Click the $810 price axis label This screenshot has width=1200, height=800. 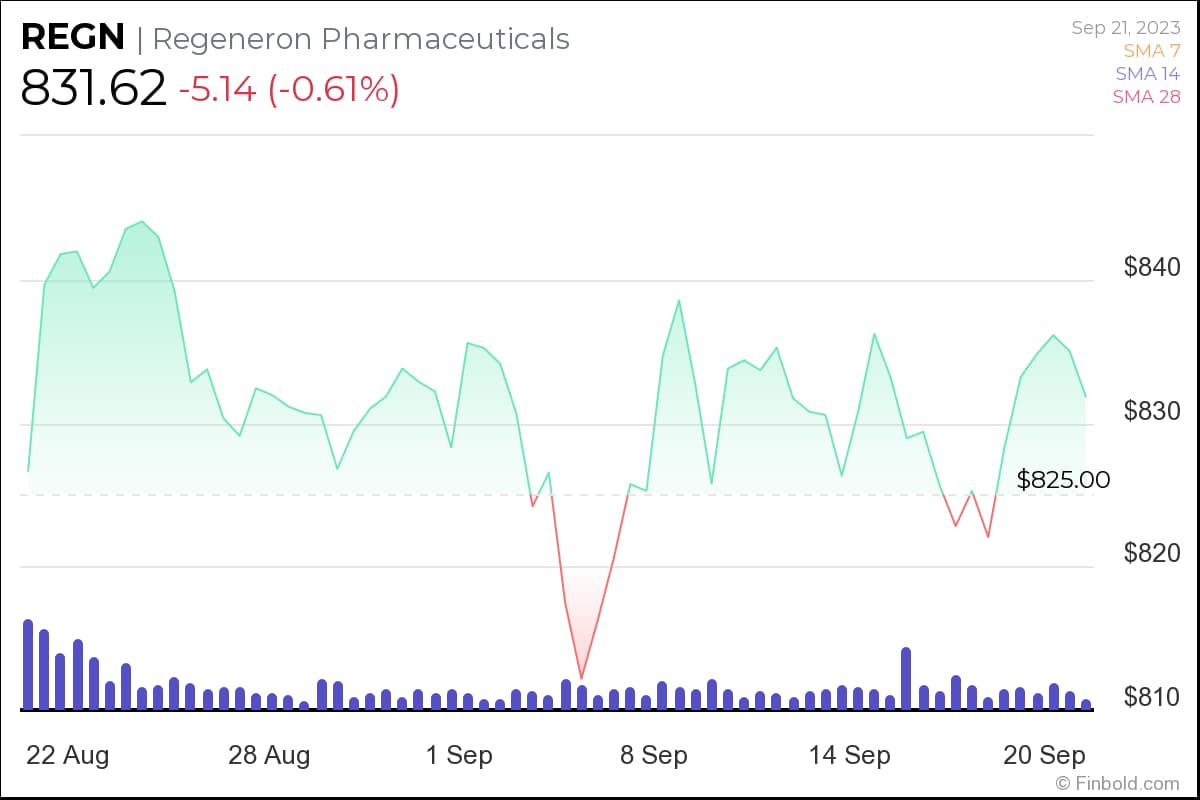(x=1152, y=696)
